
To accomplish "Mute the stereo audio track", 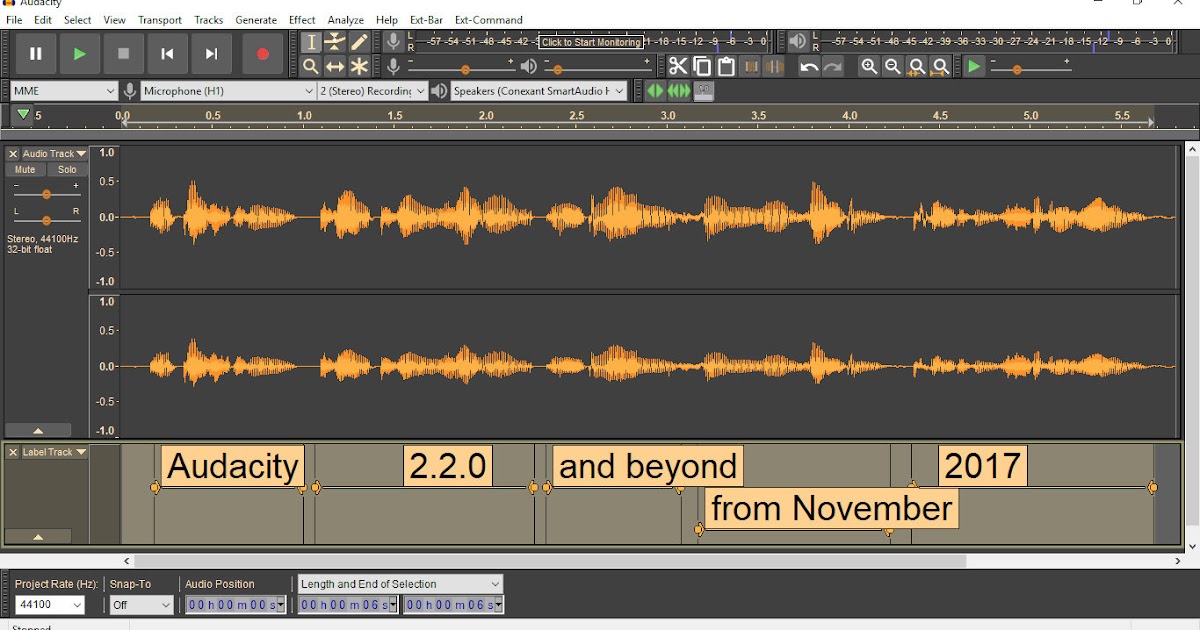I will pos(23,169).
